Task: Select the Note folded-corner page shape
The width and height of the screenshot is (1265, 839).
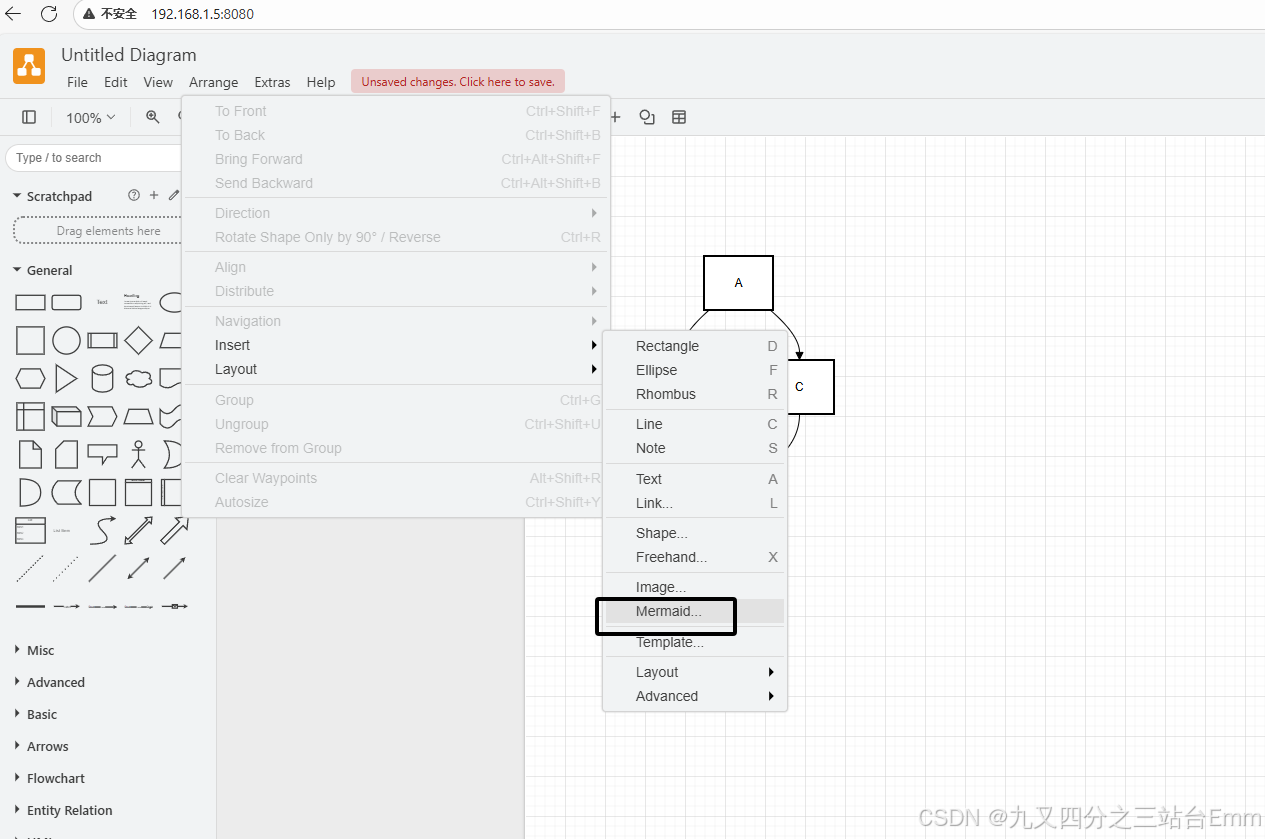Action: (x=31, y=454)
